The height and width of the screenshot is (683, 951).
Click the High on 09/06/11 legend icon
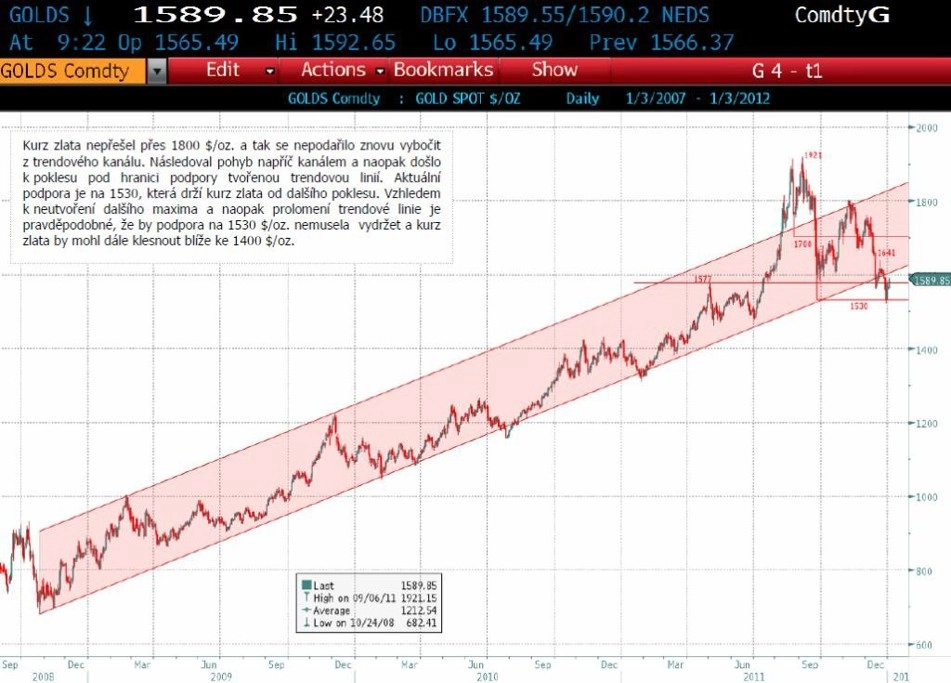306,597
